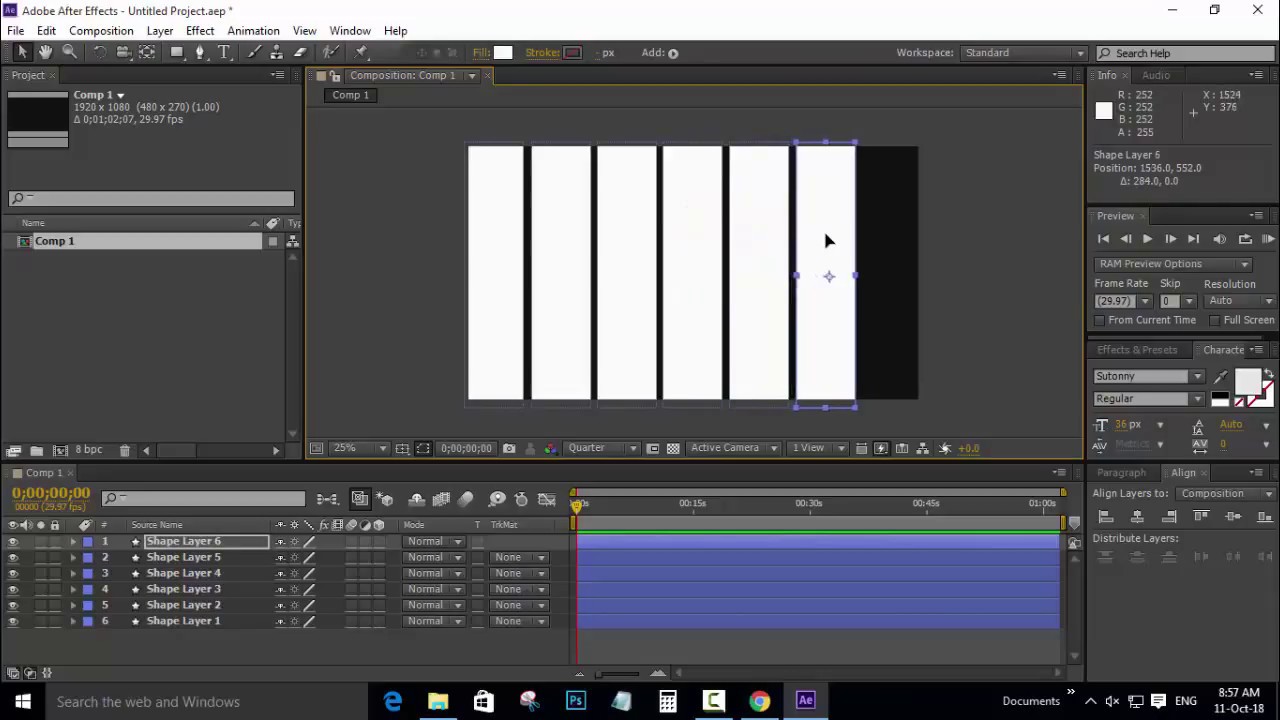Screen dimensions: 1280x720
Task: Select the Brush tool
Action: pos(254,53)
